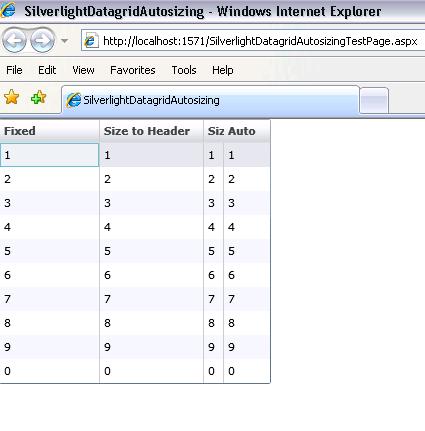Image resolution: width=425 pixels, height=431 pixels.
Task: Click the truncated Siz column header
Action: [x=213, y=131]
